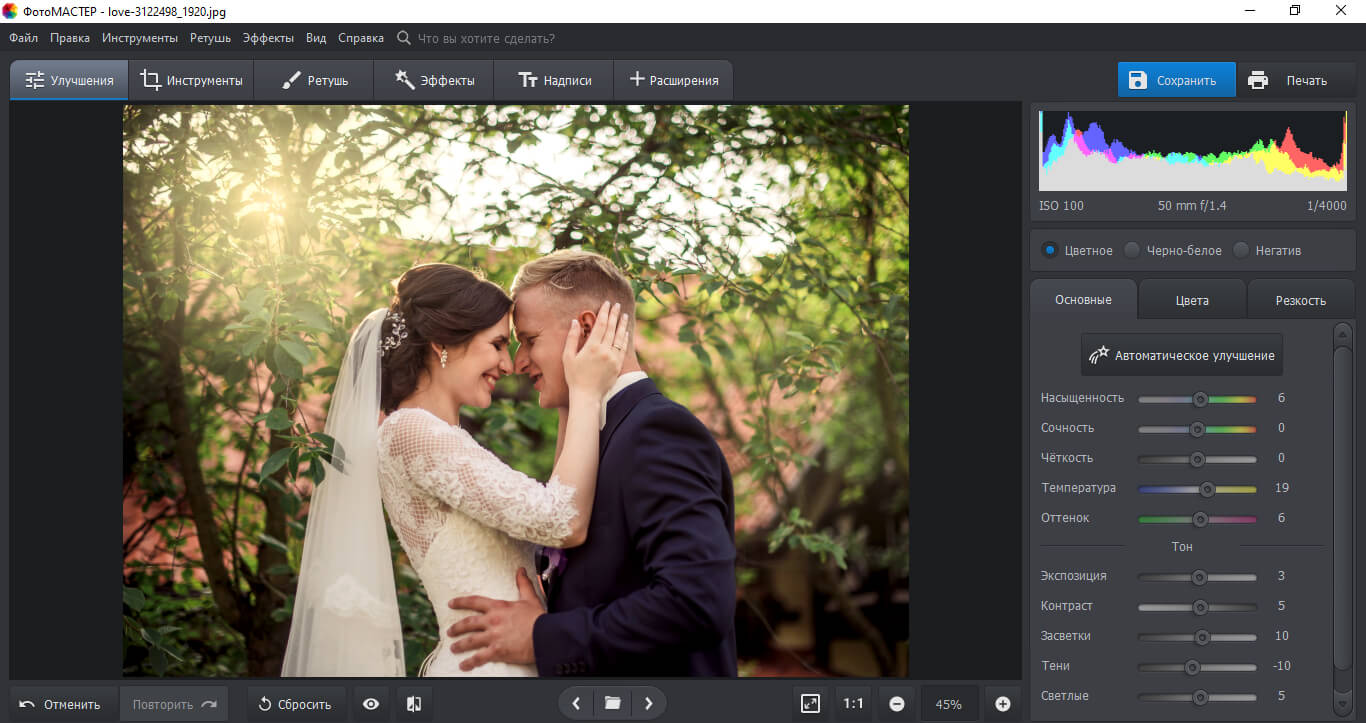Go to previous photo arrow
Screen dimensions: 1366x723
pos(576,704)
